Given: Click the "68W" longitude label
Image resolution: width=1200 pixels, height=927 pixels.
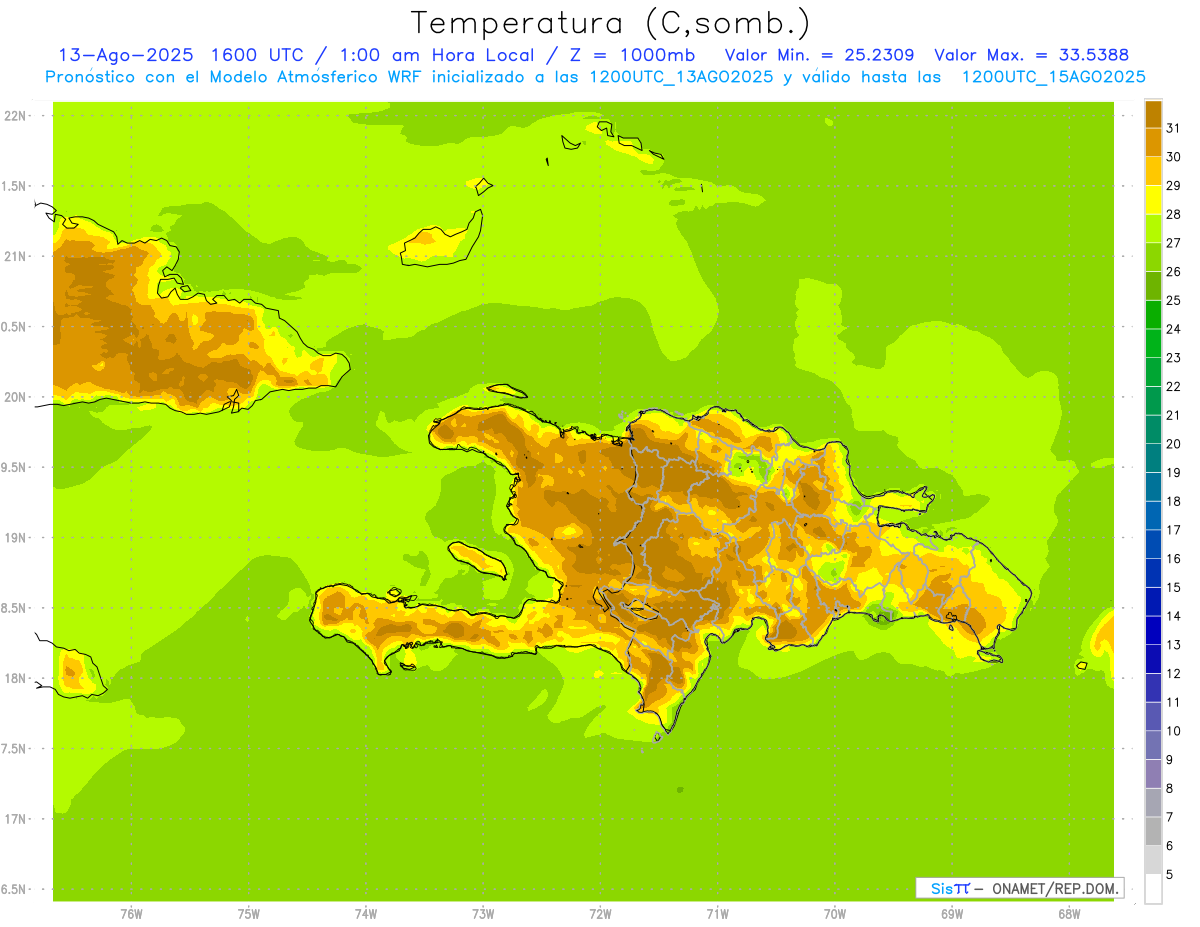Looking at the screenshot, I should (1069, 914).
